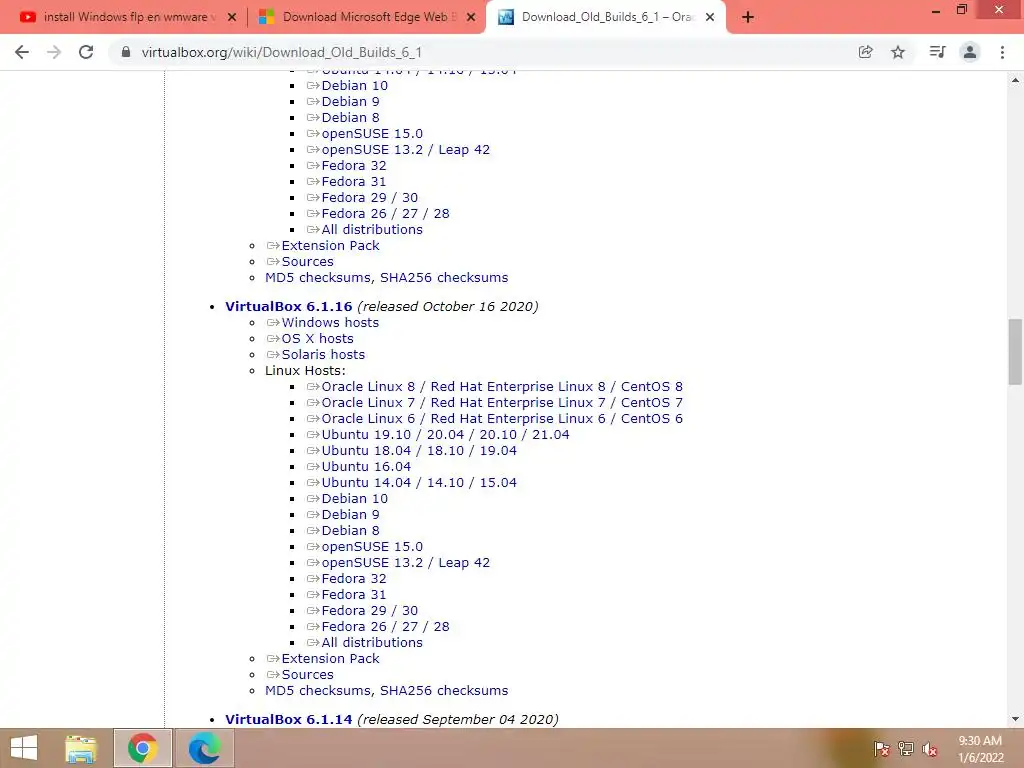Screen dimensions: 1024x768
Task: Select the Download_Old_Builds_6_1 tab
Action: [605, 18]
